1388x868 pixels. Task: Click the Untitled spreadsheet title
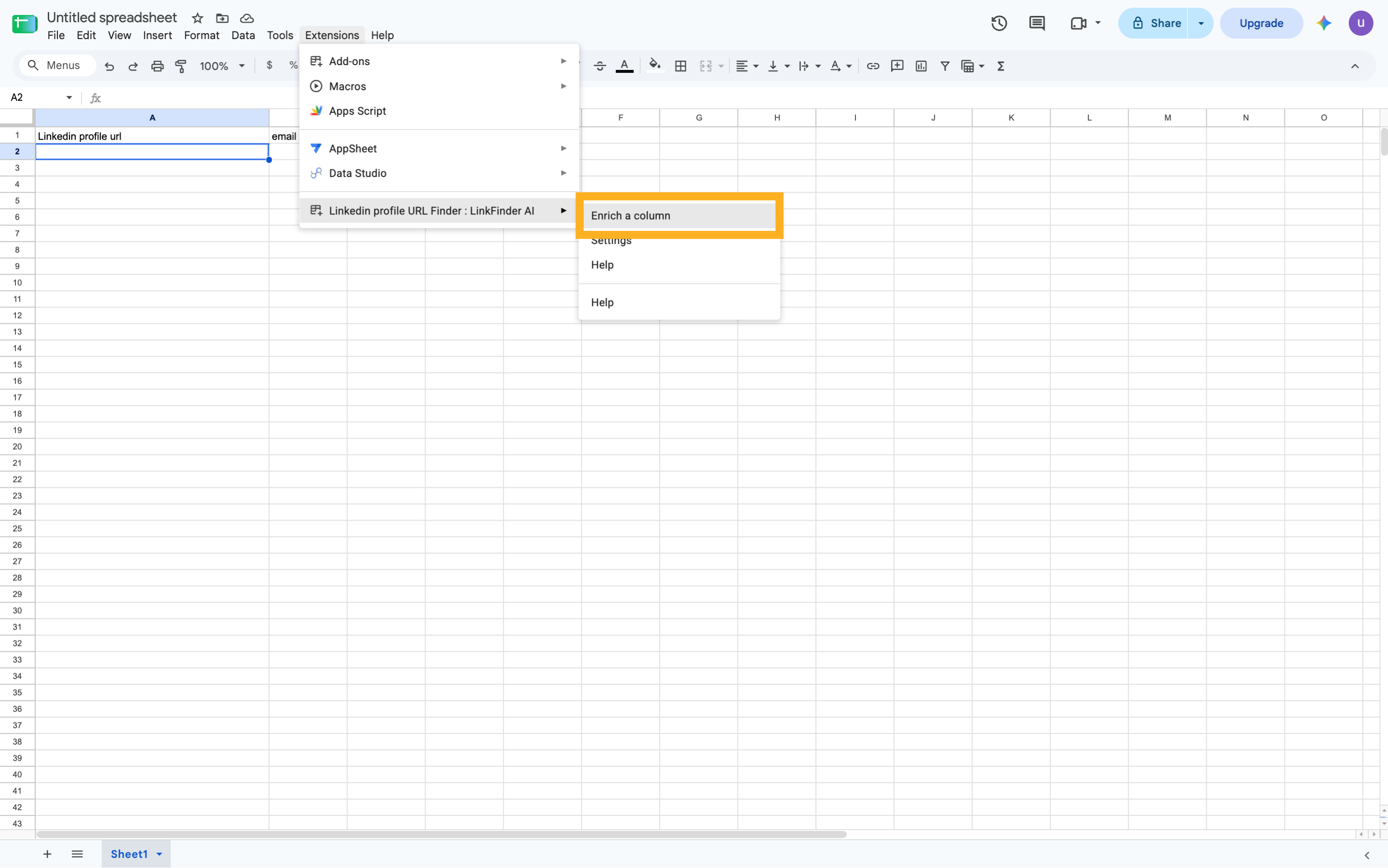[x=112, y=18]
